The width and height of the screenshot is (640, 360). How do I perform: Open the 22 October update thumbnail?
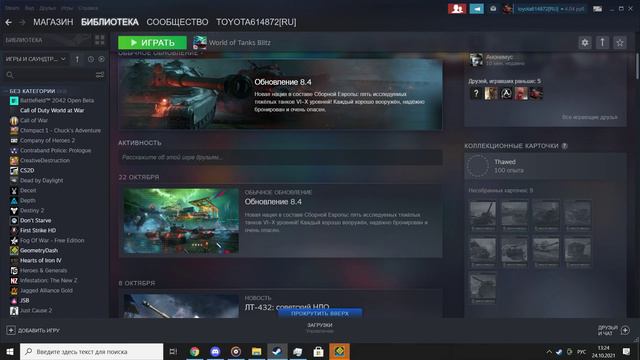pyautogui.click(x=181, y=220)
